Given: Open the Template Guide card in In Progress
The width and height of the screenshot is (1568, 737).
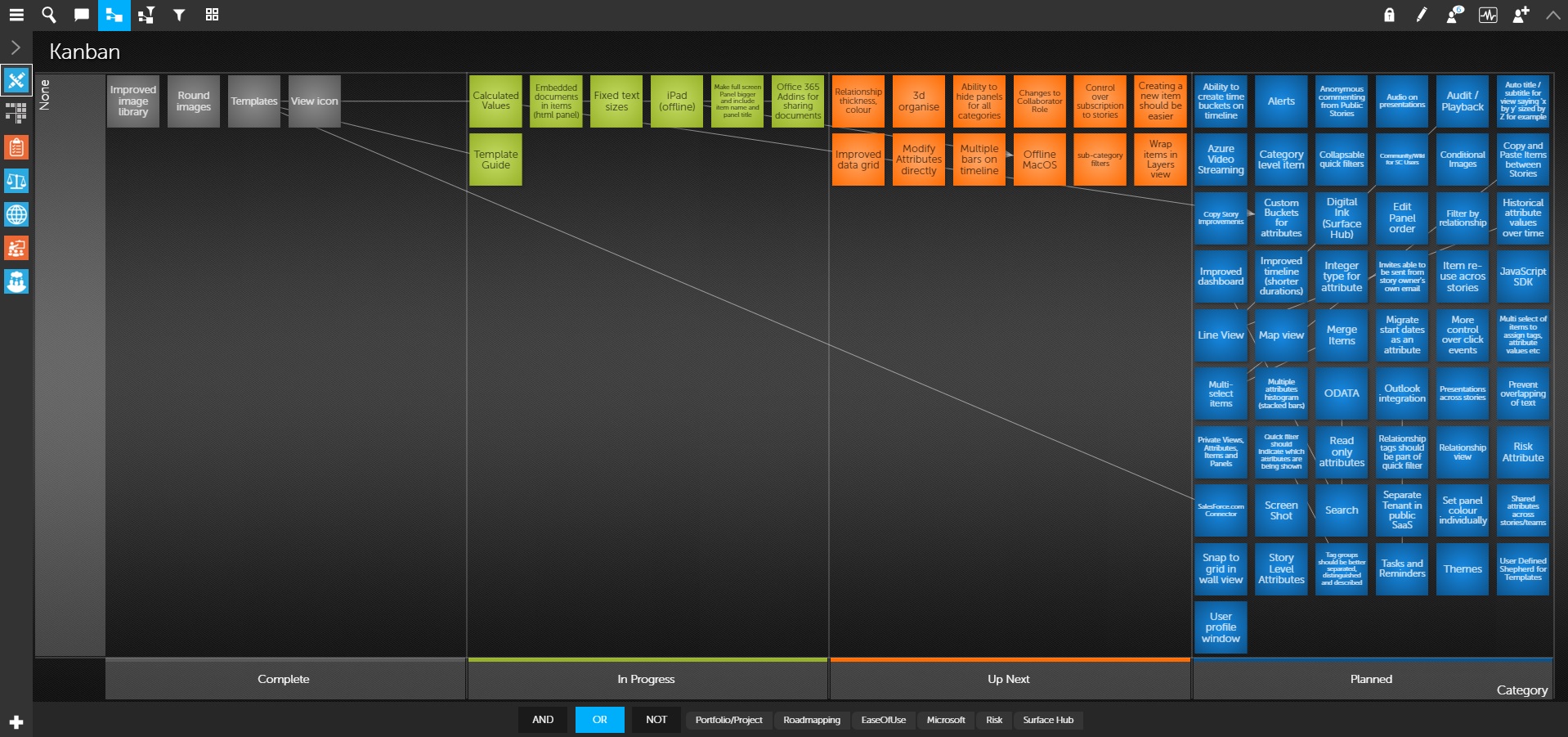Looking at the screenshot, I should click(x=495, y=159).
